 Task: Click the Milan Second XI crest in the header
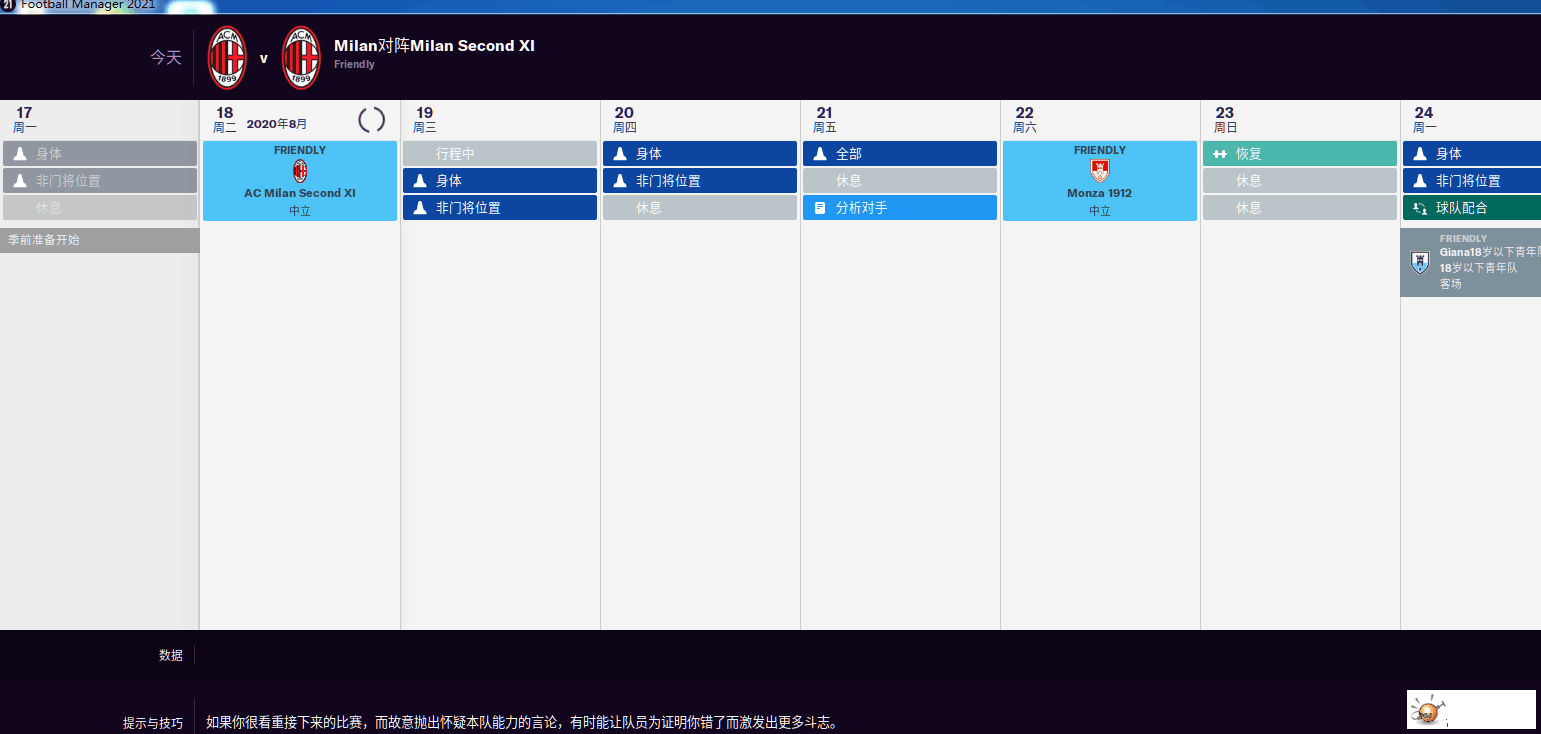[301, 58]
